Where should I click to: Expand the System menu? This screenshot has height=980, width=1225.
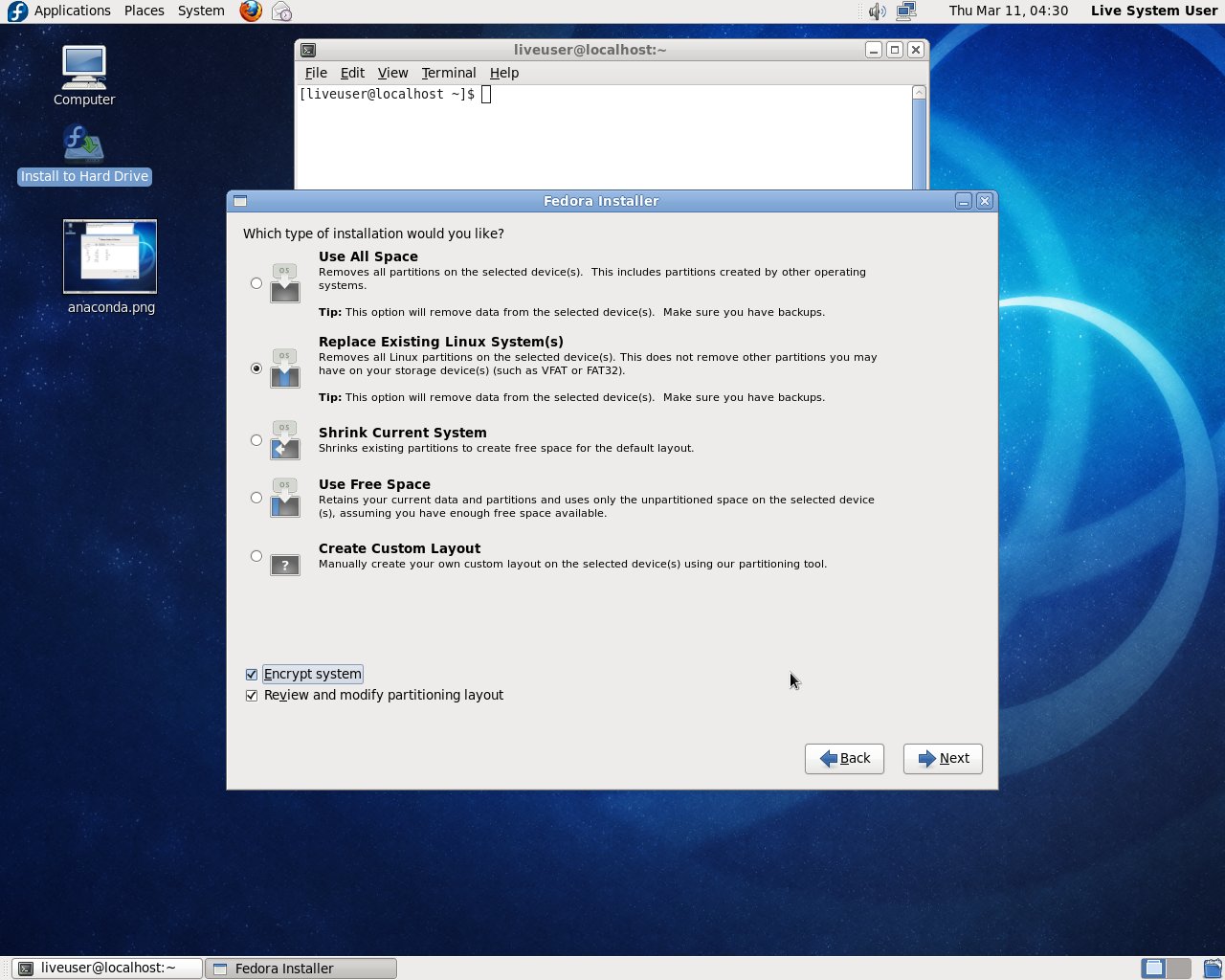(x=201, y=11)
